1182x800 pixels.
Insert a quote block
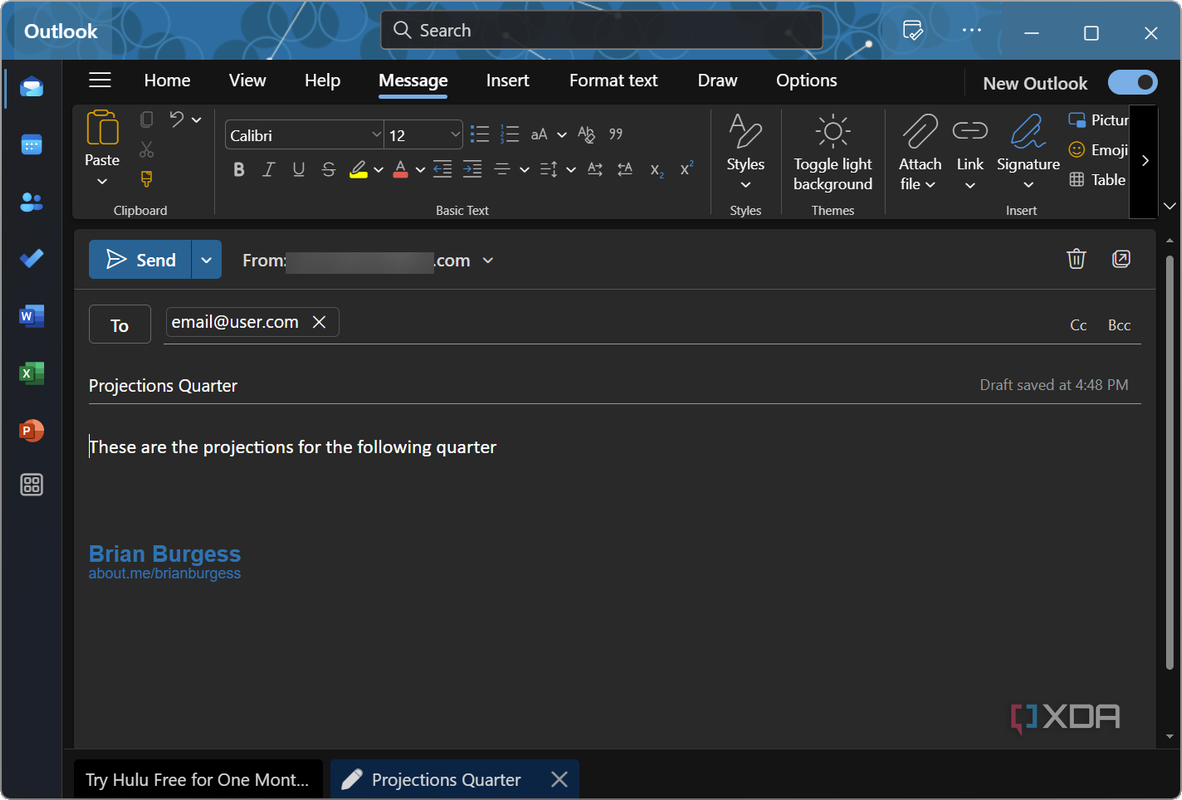616,134
